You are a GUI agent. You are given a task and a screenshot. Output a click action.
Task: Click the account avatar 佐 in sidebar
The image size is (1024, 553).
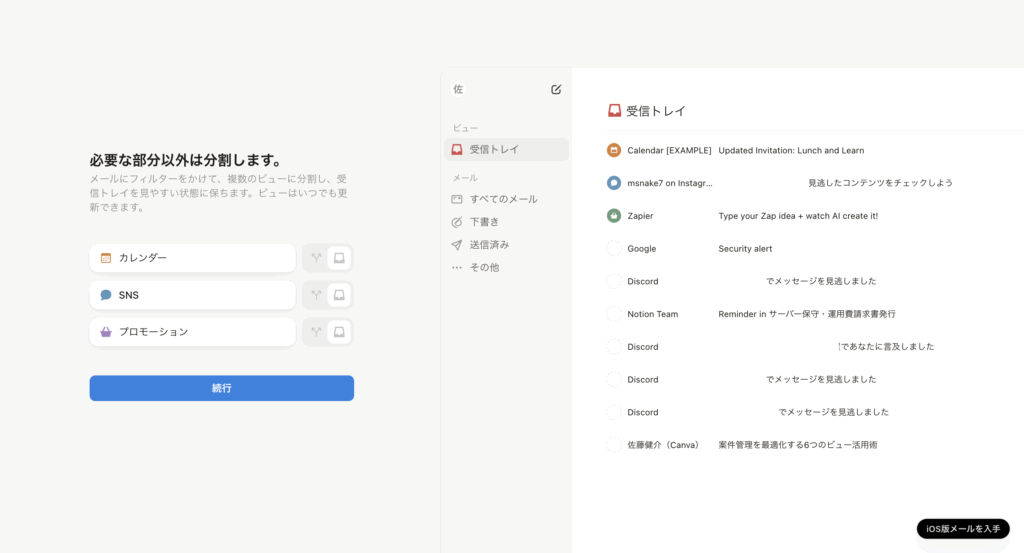coord(458,89)
